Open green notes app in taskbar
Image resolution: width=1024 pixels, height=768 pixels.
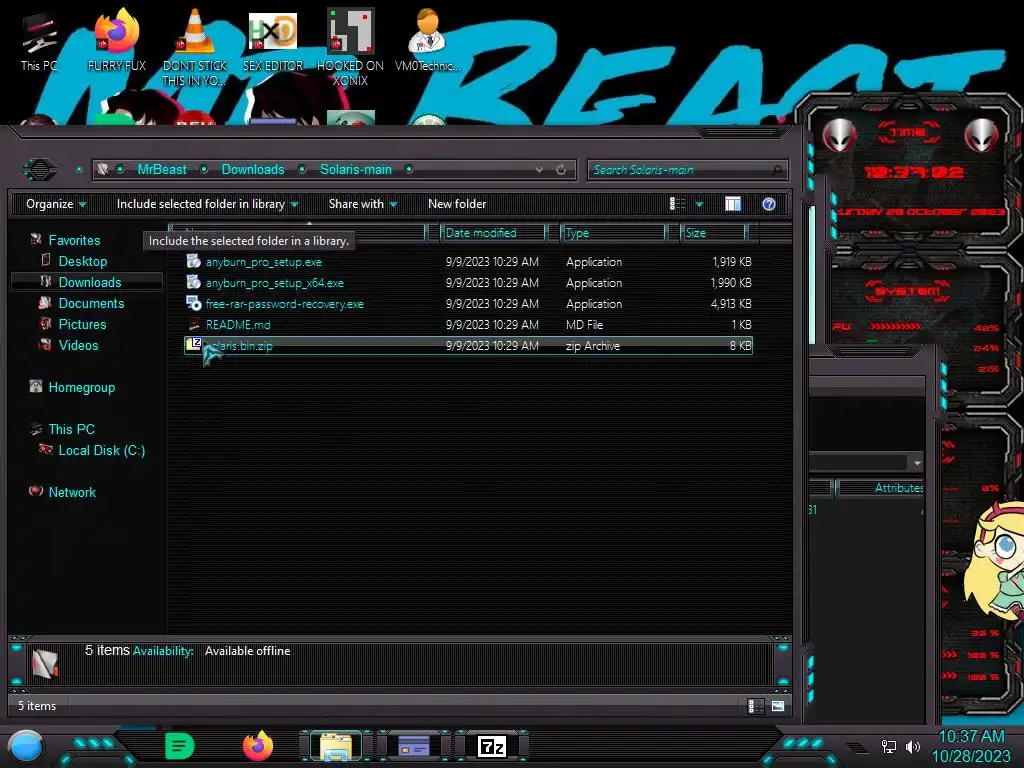(x=180, y=746)
